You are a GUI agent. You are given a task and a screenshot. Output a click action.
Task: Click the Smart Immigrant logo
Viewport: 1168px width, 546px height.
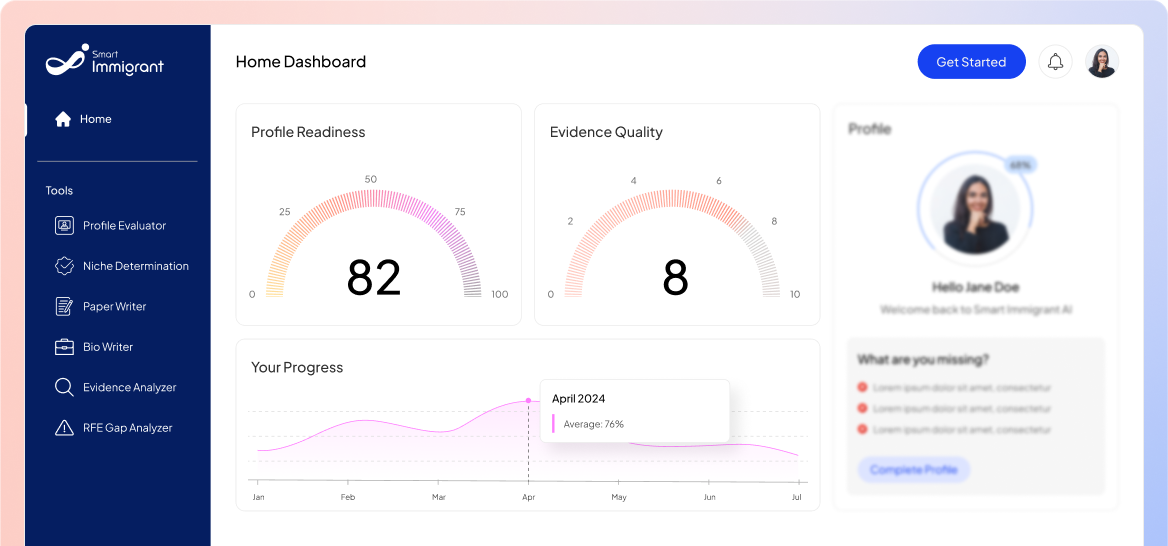pyautogui.click(x=104, y=61)
